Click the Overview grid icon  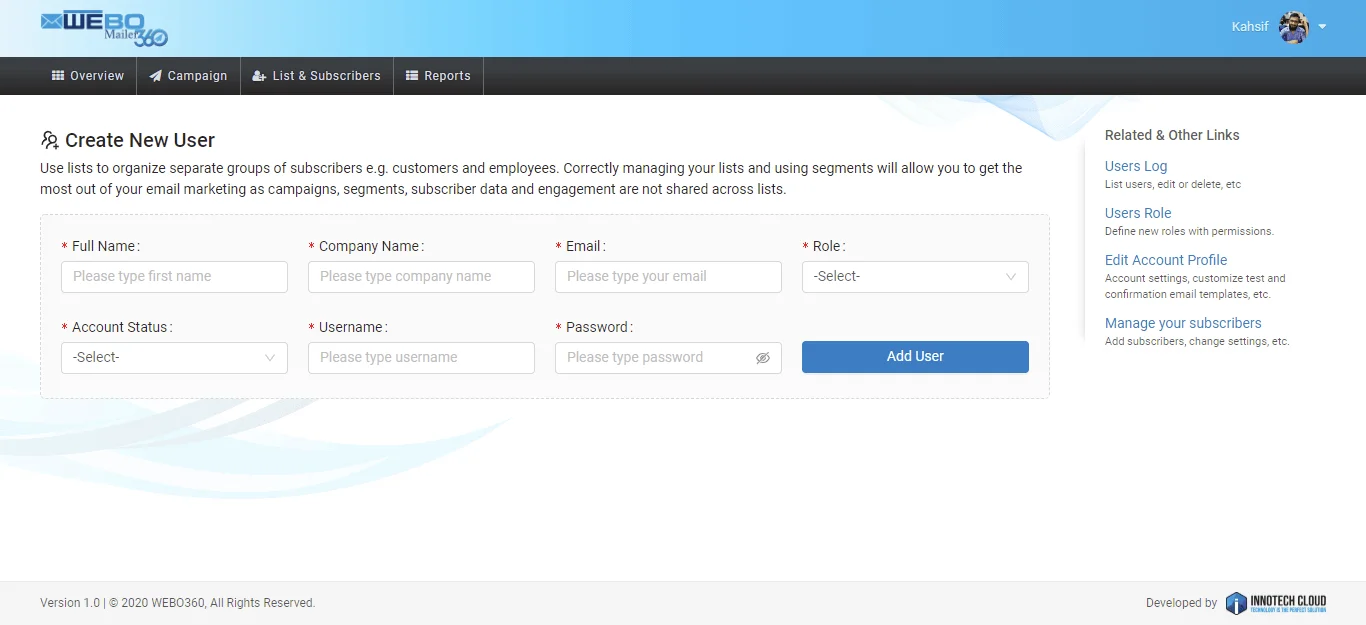pos(58,76)
